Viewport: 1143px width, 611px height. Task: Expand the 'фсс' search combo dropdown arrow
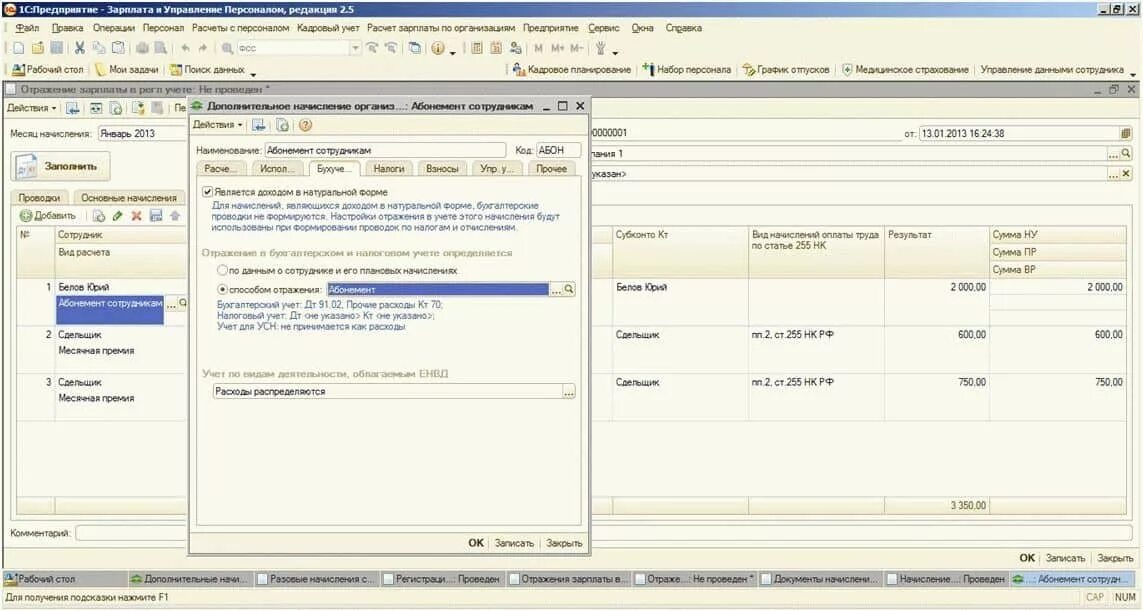[x=355, y=48]
